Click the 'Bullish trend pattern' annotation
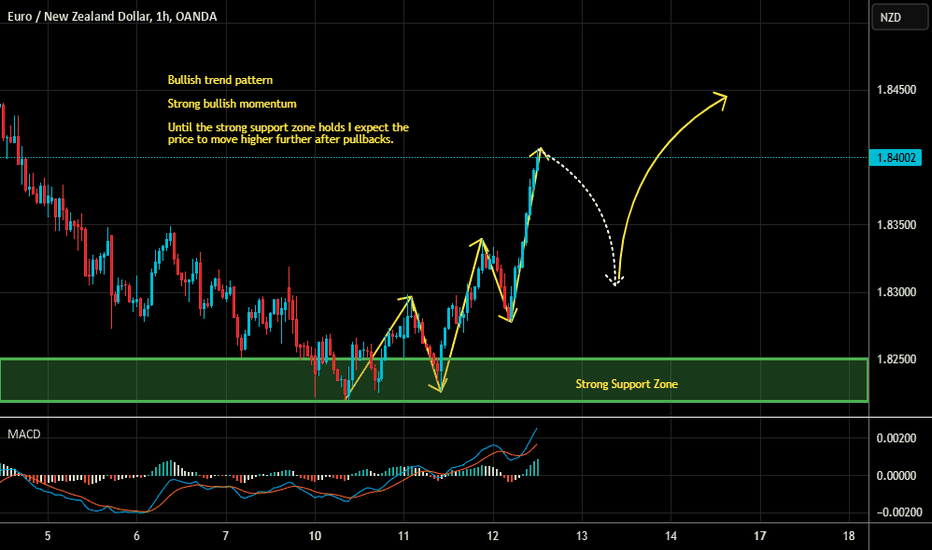The image size is (932, 550). pos(220,80)
